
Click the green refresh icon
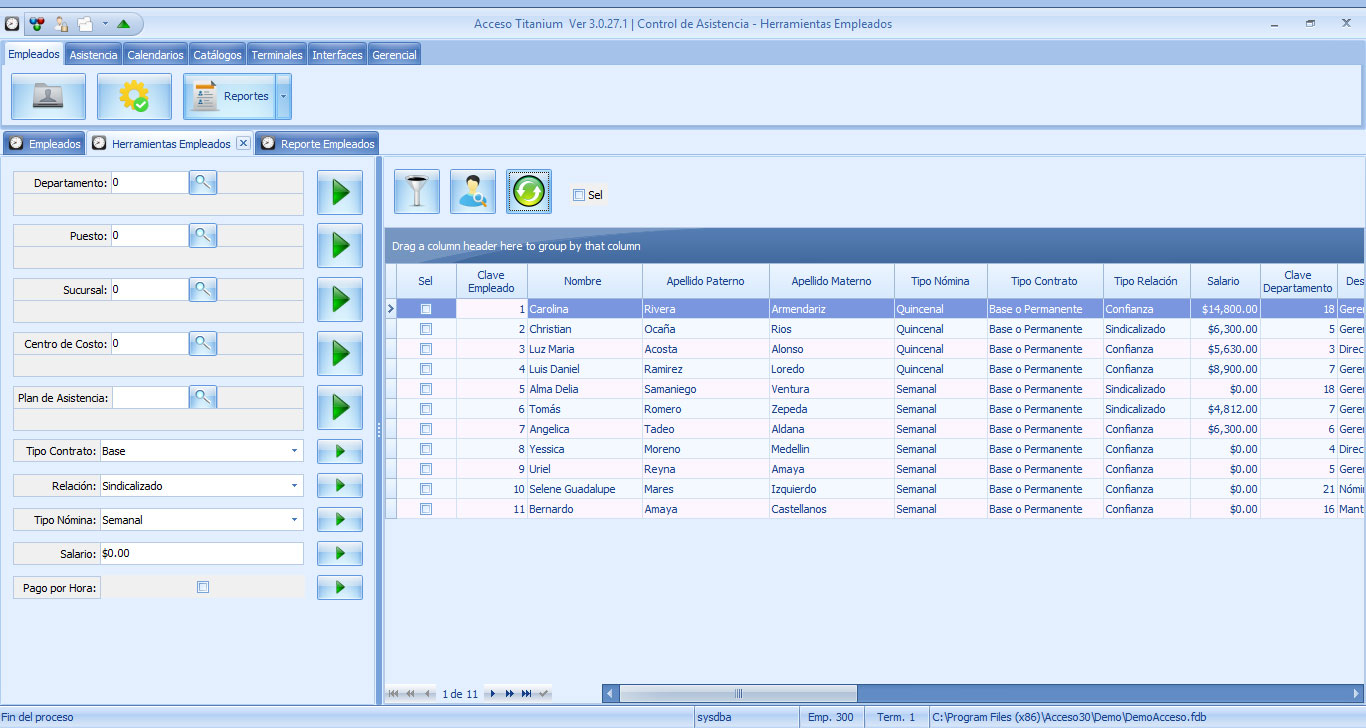(529, 191)
